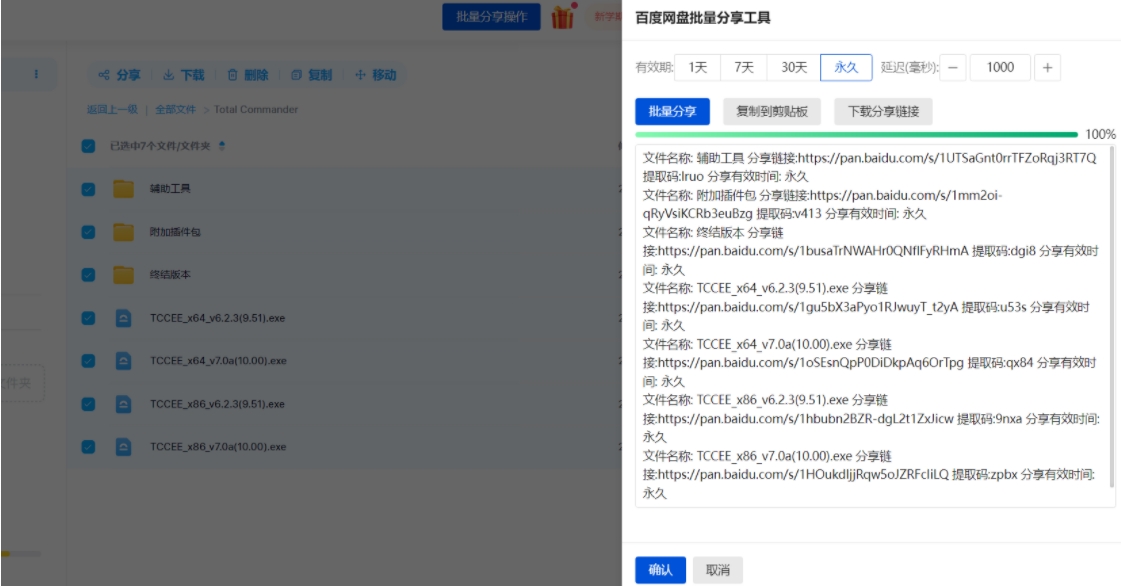1121x586 pixels.
Task: Click the green 100% progress bar
Action: click(856, 134)
